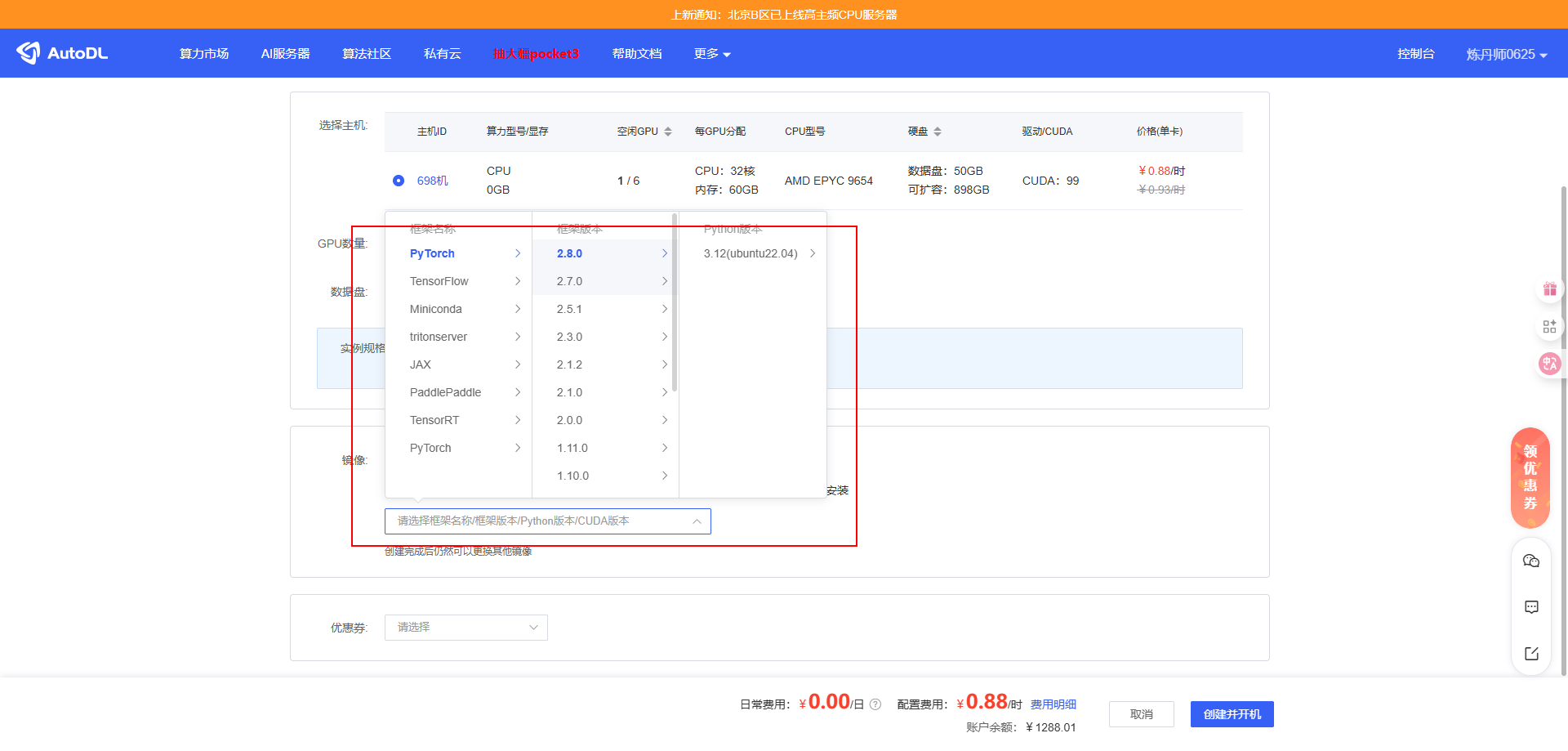Select framework version 2.5.1
Viewport: 1568px width, 751px height.
pyautogui.click(x=605, y=309)
